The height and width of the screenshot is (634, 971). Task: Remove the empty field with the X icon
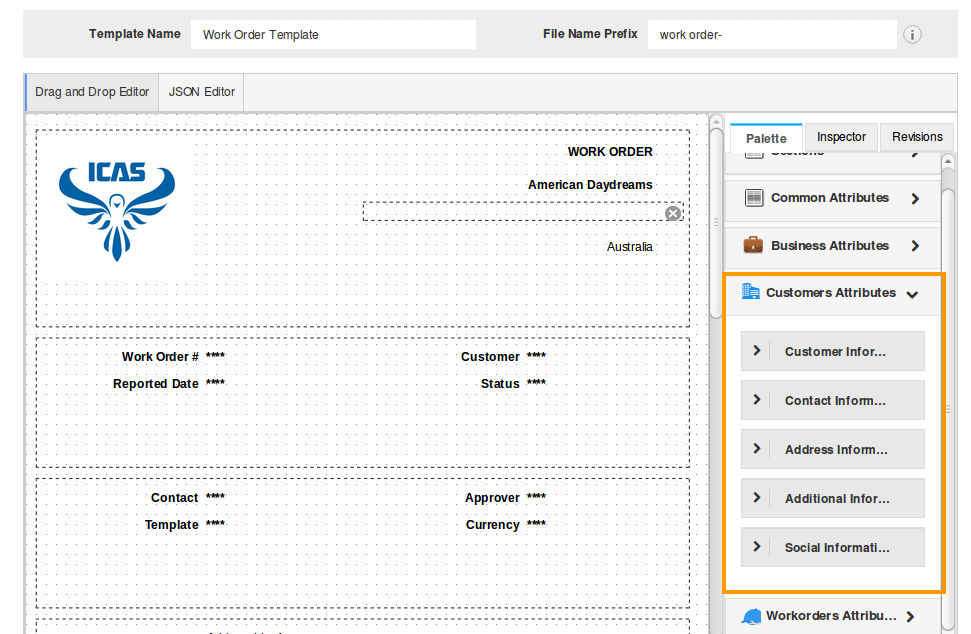pos(673,213)
